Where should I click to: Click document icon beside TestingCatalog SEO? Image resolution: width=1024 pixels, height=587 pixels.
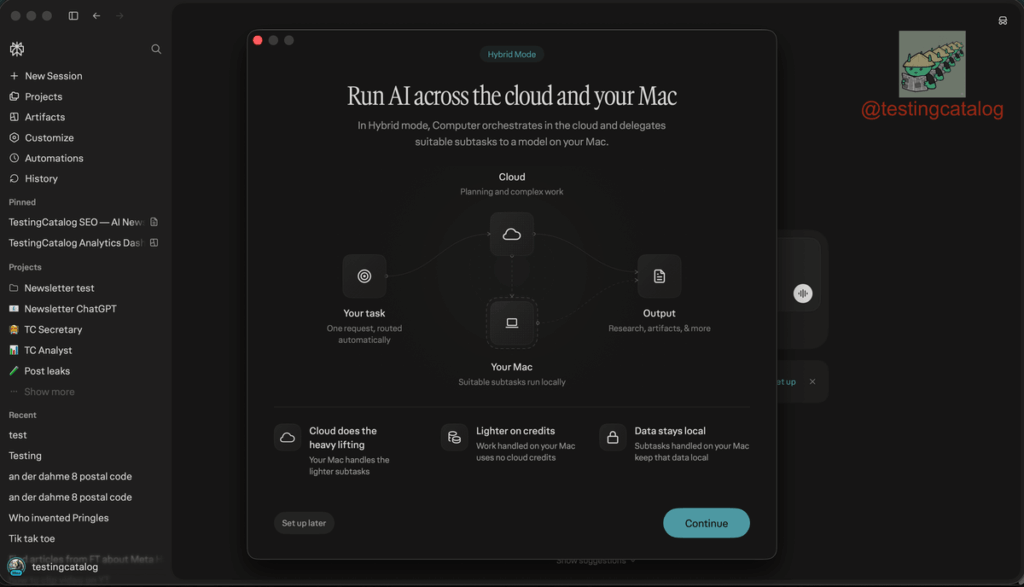(x=154, y=222)
